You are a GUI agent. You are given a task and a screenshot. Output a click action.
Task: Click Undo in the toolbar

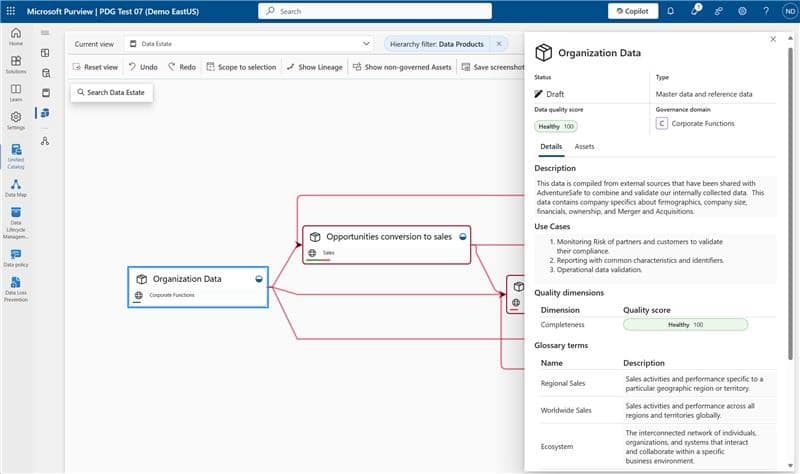[143, 67]
